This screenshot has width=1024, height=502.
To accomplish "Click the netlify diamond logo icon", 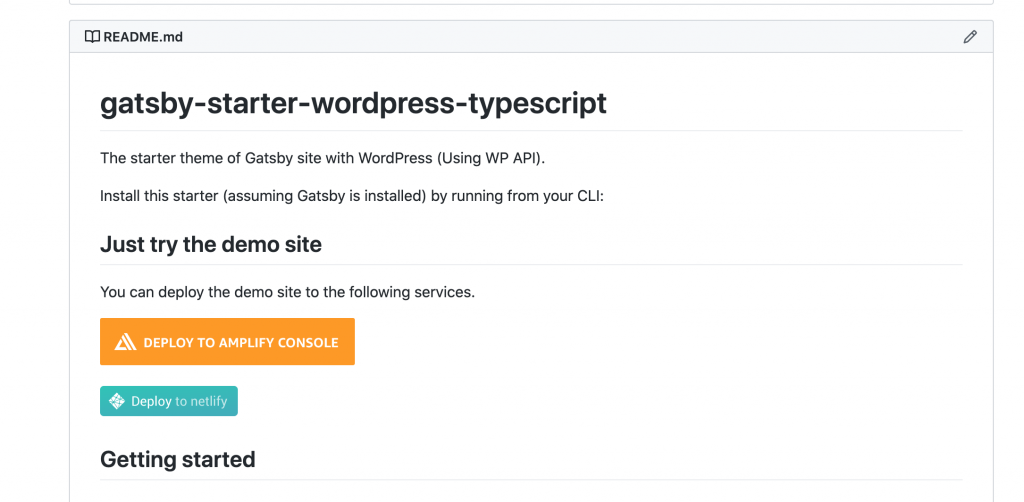I will (x=117, y=401).
